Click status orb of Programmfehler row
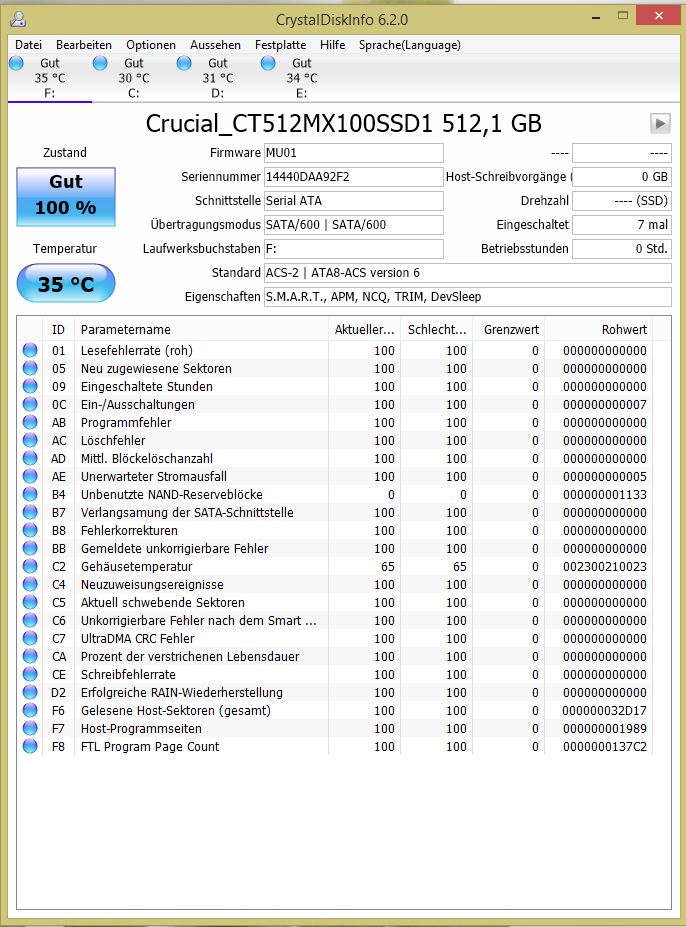 (30, 422)
